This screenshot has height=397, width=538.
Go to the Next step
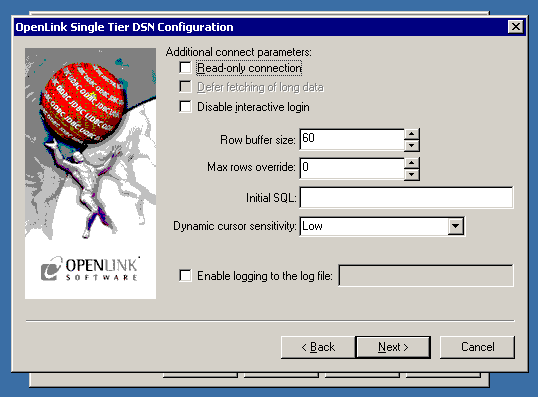click(393, 347)
